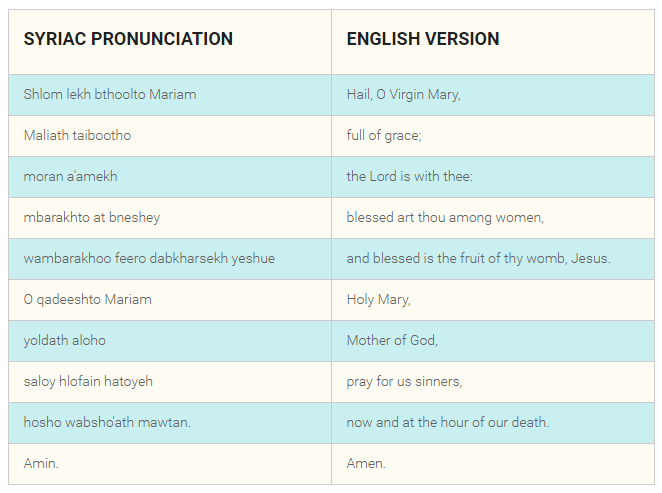Click on 'moran a'amekh' text
Viewport: 662px width, 493px height.
tap(70, 177)
